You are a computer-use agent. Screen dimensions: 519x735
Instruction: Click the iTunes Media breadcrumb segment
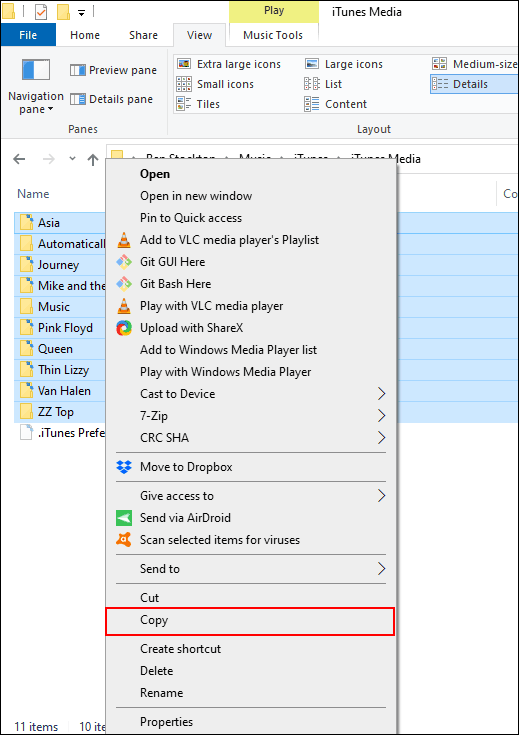(x=386, y=159)
